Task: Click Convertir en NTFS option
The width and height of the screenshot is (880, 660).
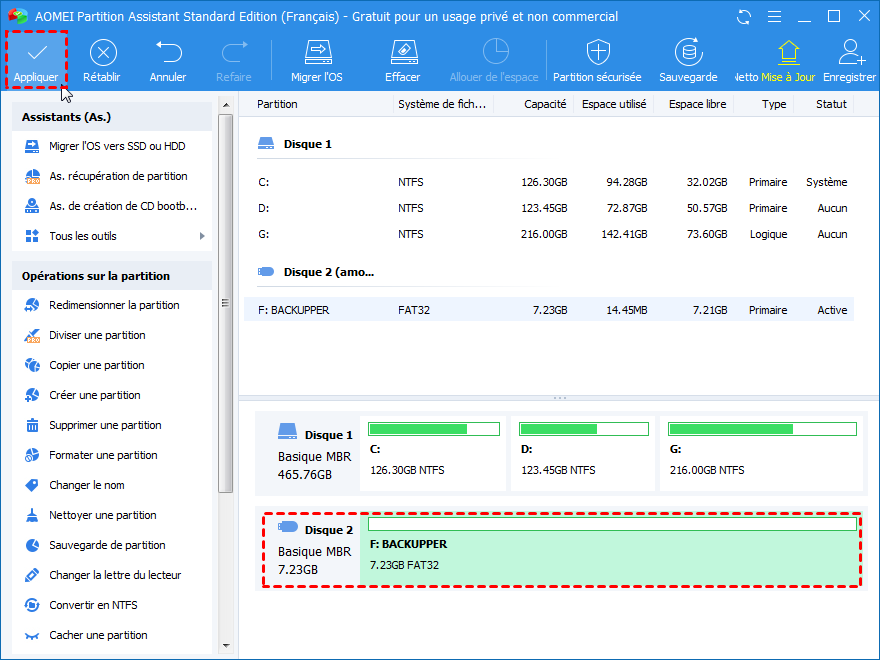Action: click(93, 605)
